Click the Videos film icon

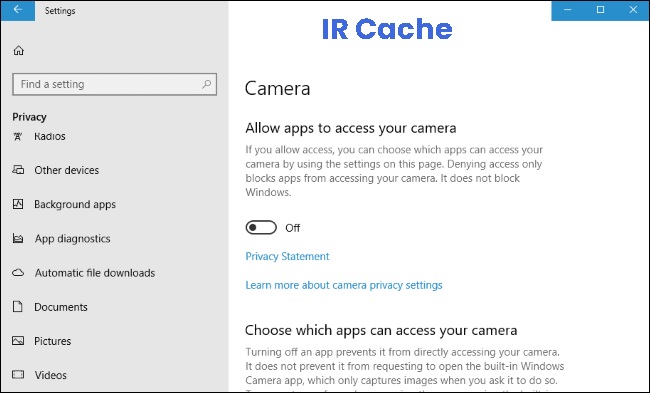pyautogui.click(x=18, y=375)
